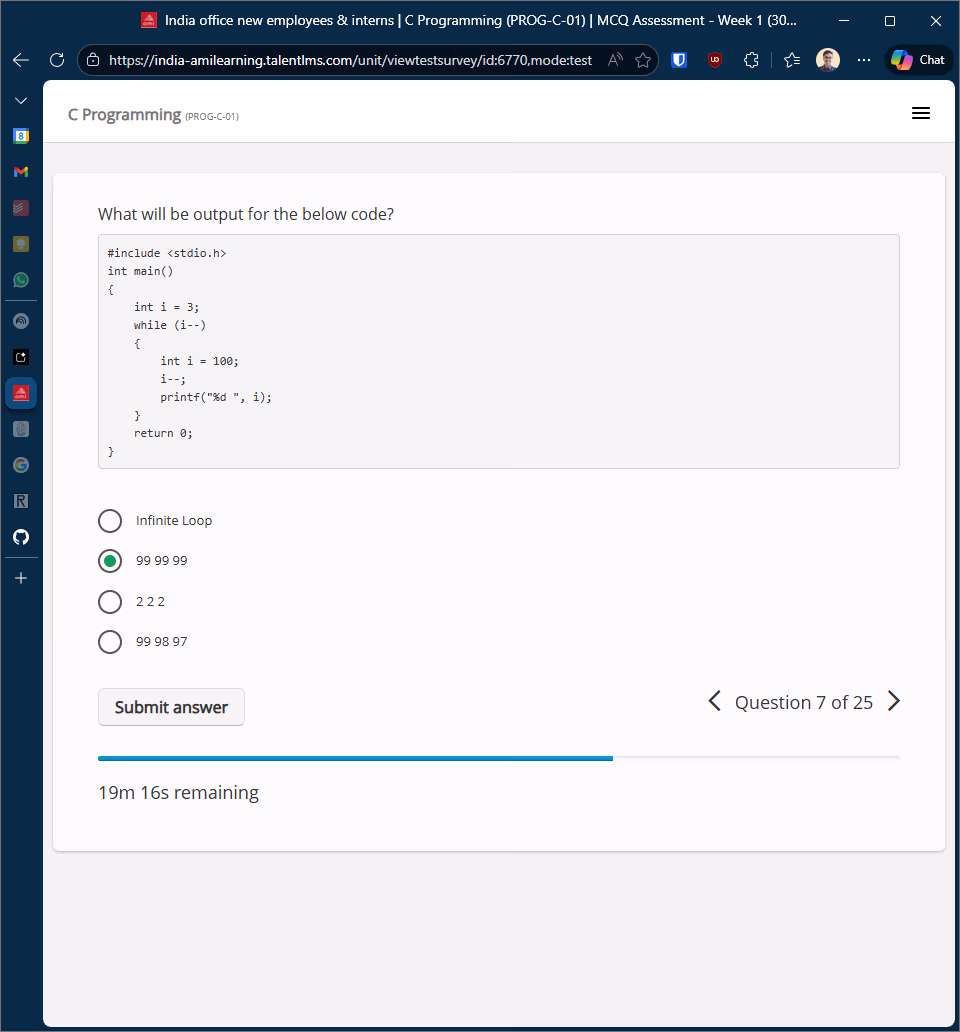Add this page to favorites
This screenshot has height=1032, width=960.
click(643, 60)
